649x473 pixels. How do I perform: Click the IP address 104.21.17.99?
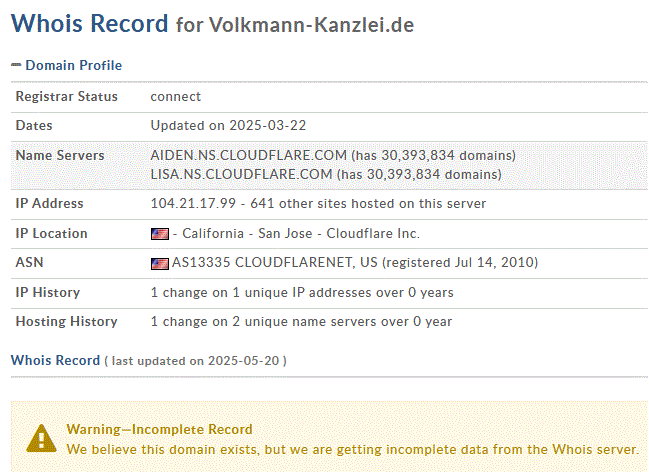pyautogui.click(x=193, y=204)
